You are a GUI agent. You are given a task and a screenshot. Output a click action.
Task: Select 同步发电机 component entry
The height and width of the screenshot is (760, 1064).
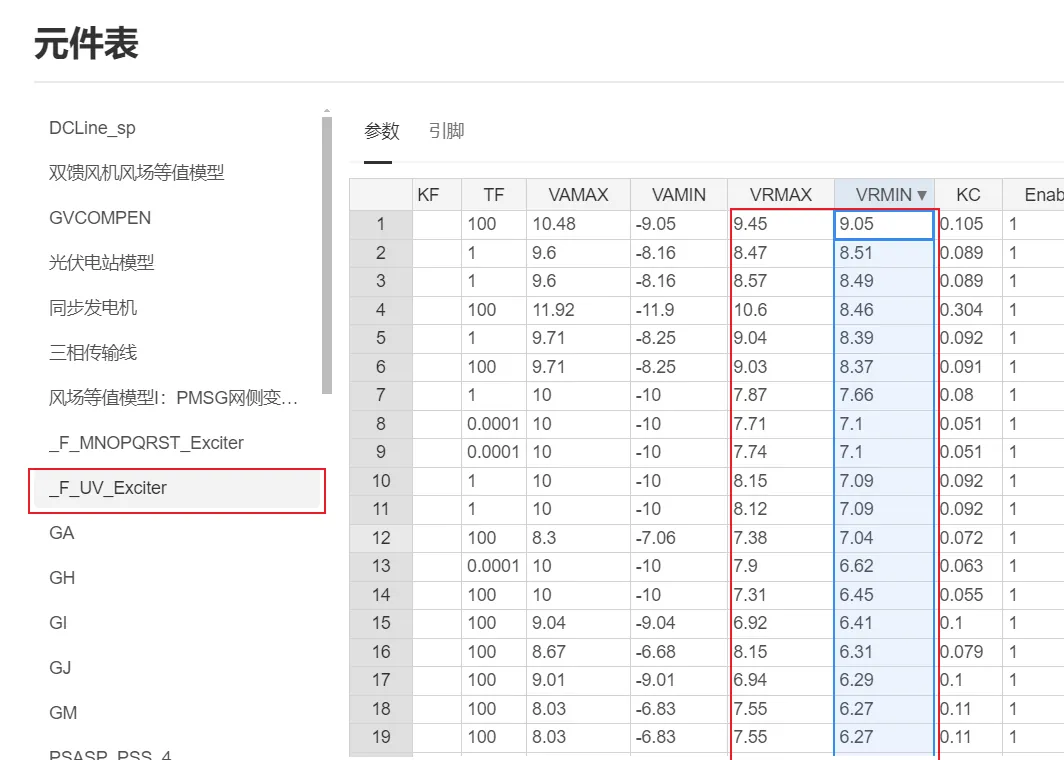pyautogui.click(x=93, y=308)
